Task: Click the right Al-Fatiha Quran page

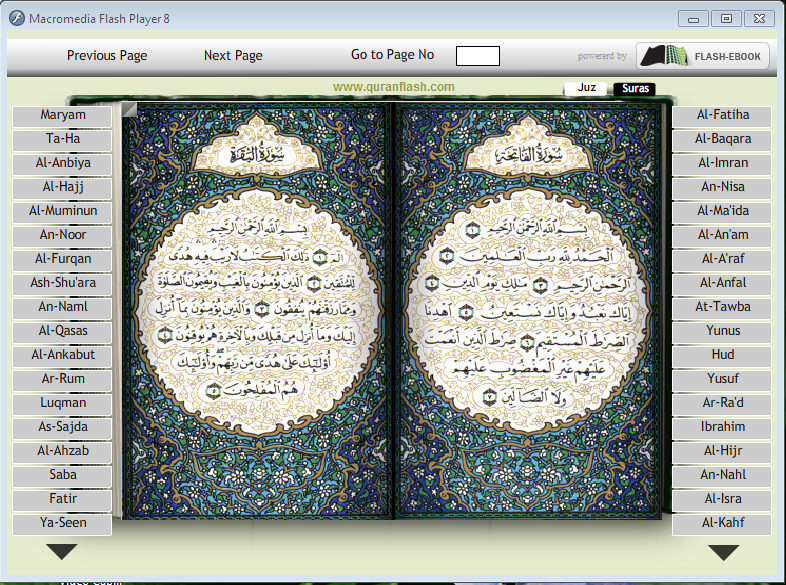Action: (x=527, y=311)
